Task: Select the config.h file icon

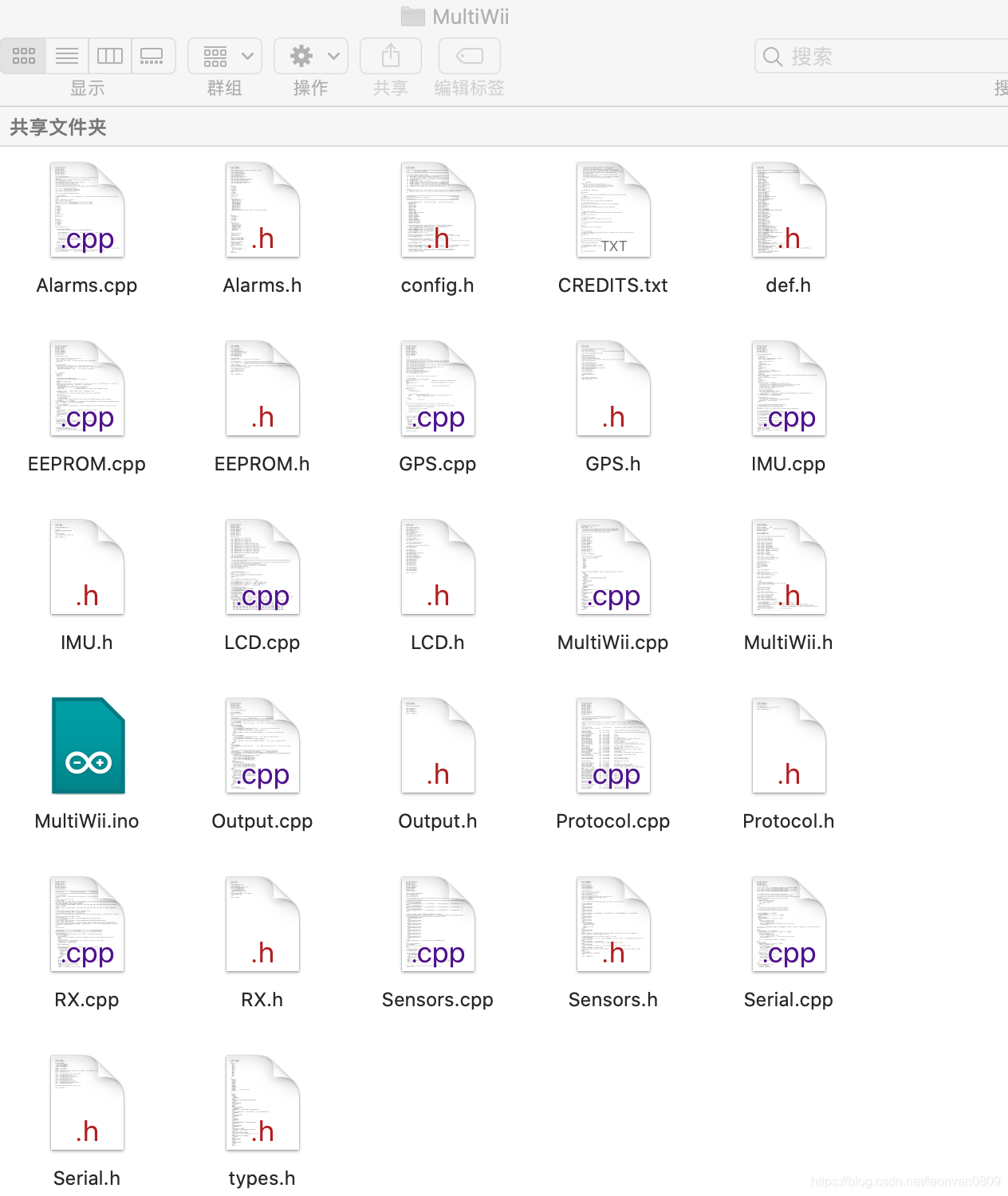Action: pos(439,210)
